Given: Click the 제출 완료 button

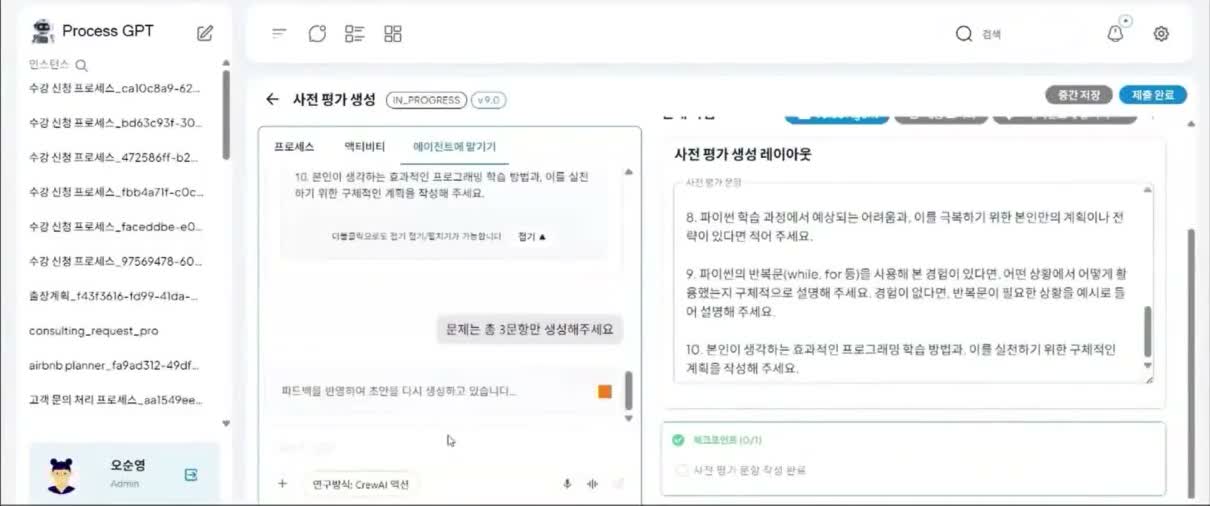Looking at the screenshot, I should [x=1153, y=95].
